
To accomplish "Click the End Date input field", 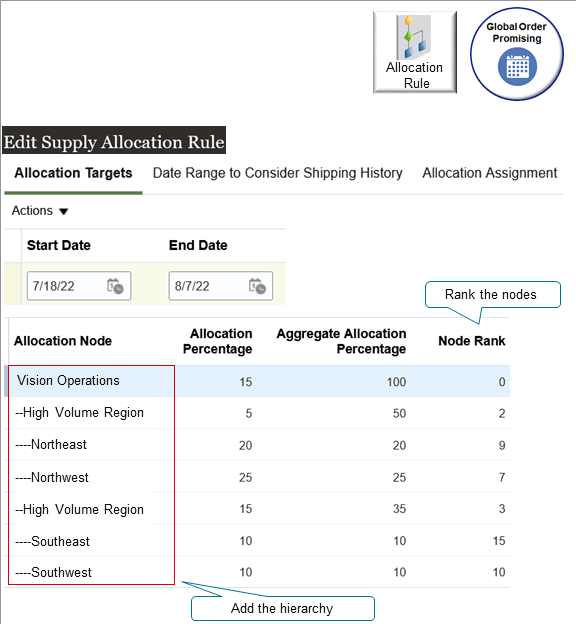I will click(x=221, y=286).
